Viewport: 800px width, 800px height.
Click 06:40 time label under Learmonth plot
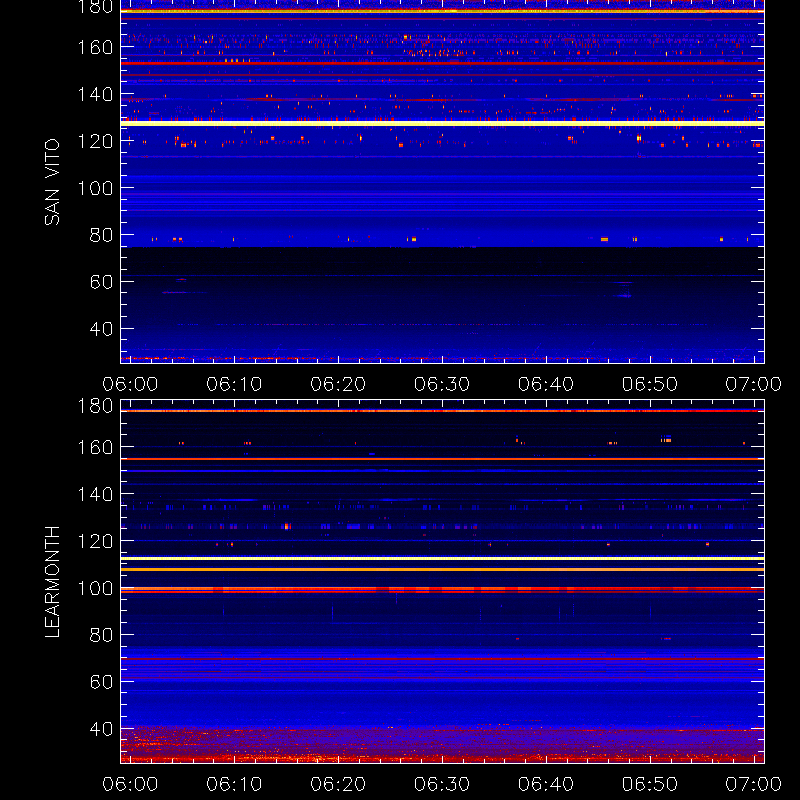[546, 784]
